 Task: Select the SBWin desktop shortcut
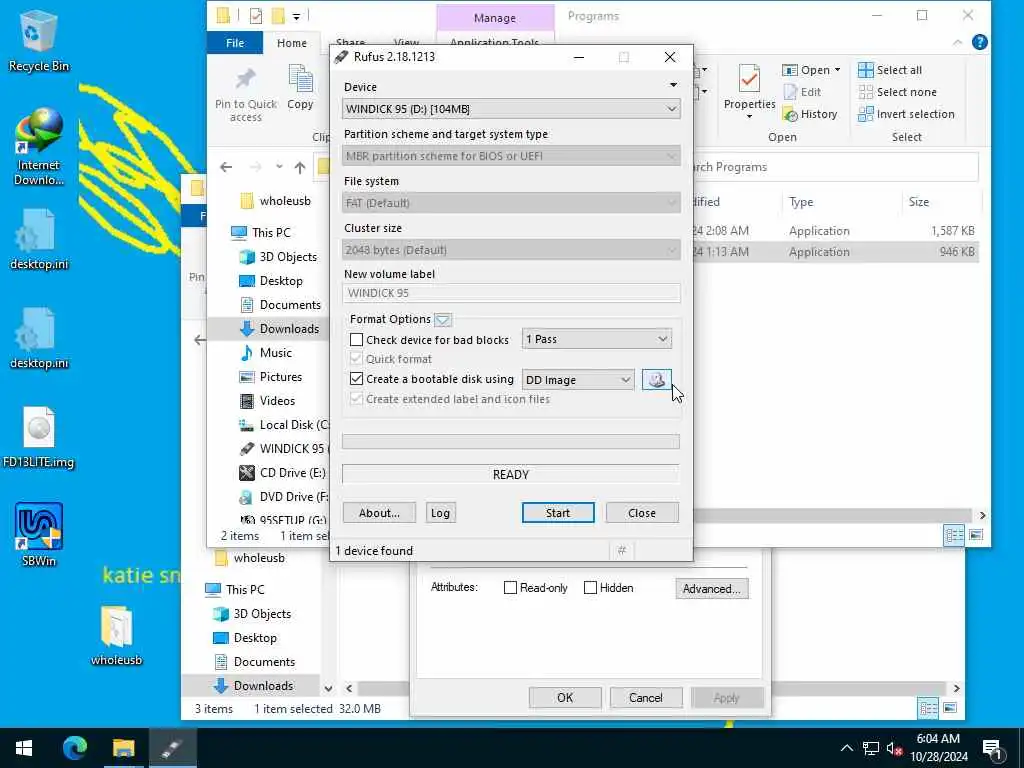(x=39, y=534)
